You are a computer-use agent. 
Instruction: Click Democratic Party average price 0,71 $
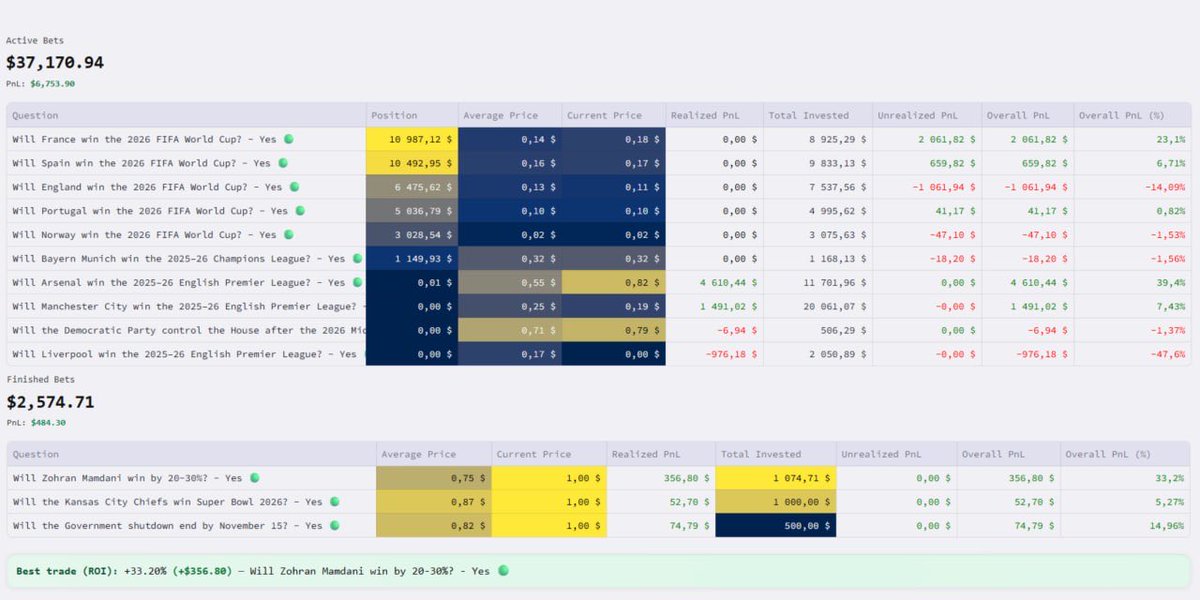(x=510, y=331)
